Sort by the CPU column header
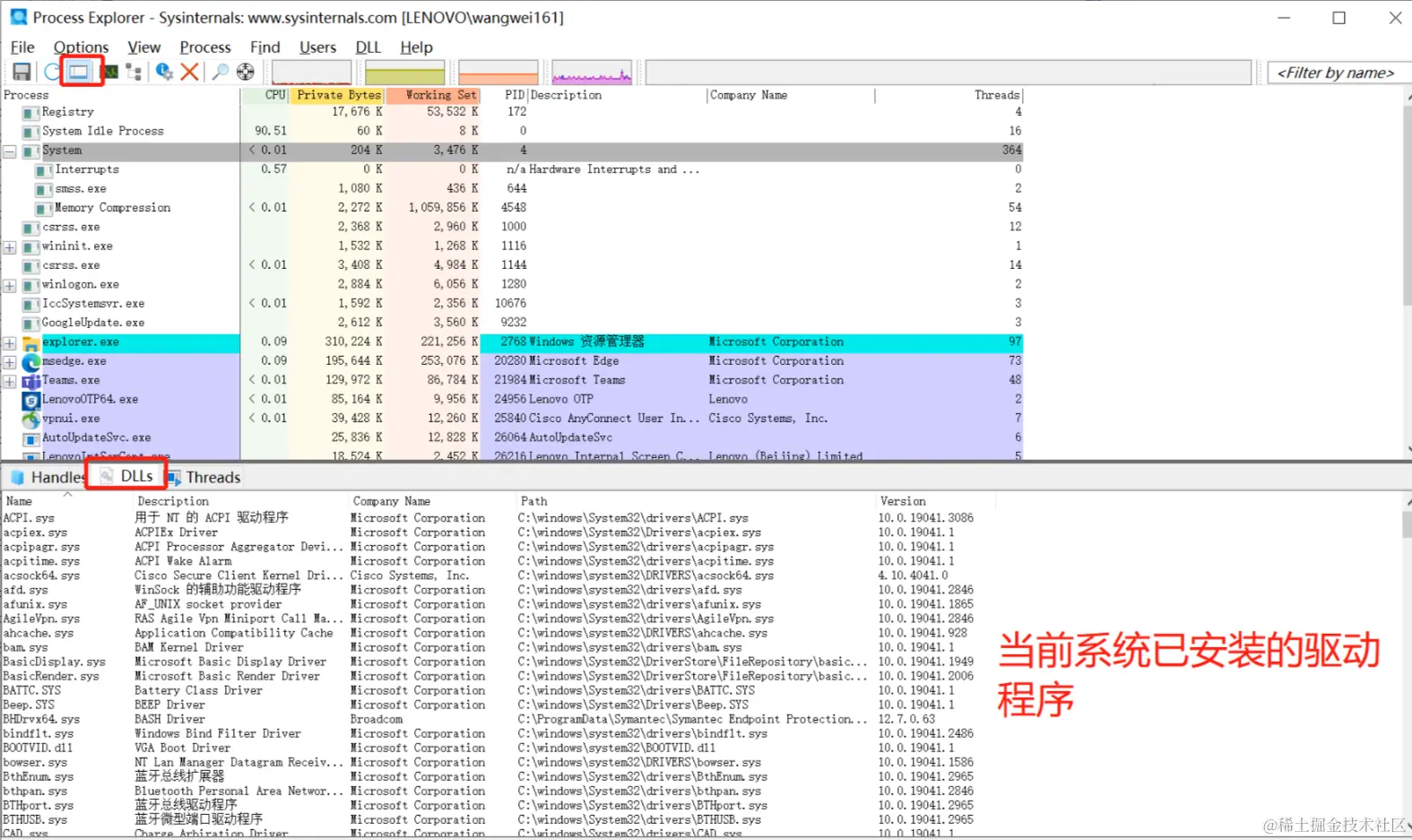 (x=265, y=95)
